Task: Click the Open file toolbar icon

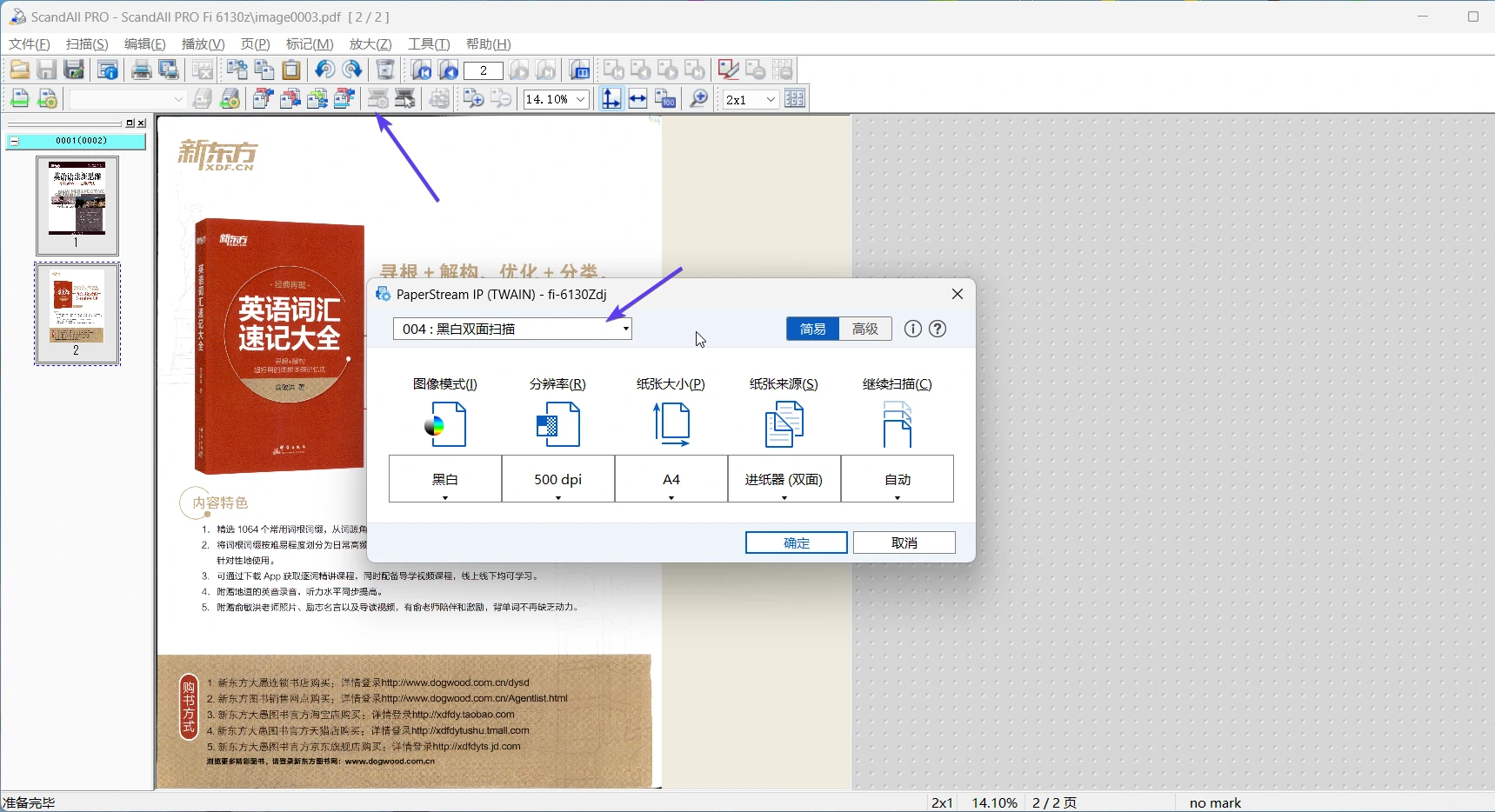Action: pyautogui.click(x=19, y=70)
